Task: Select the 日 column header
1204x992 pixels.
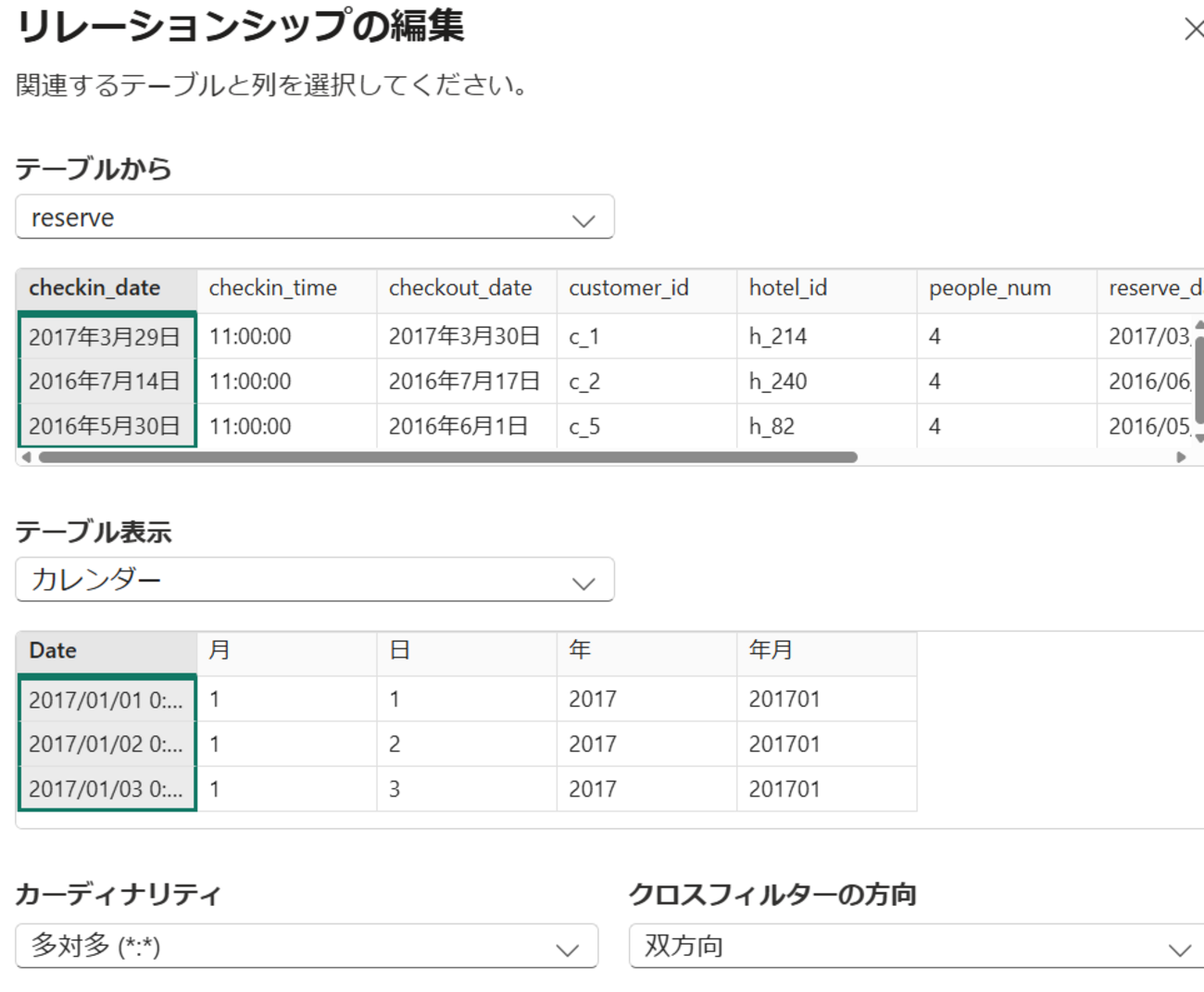Action: click(400, 650)
